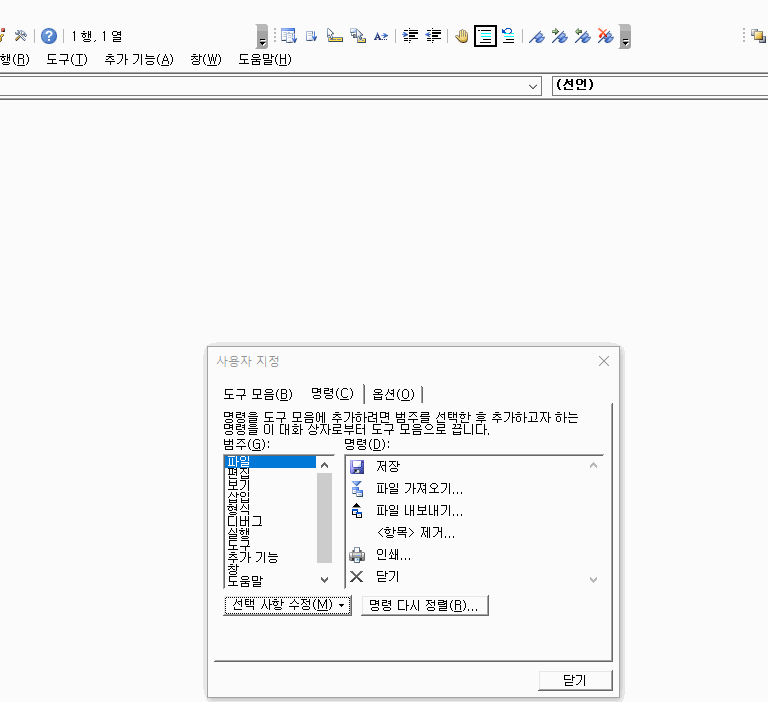Click the 1 행, 1 열 position indicator
Image resolution: width=768 pixels, height=702 pixels.
click(96, 36)
